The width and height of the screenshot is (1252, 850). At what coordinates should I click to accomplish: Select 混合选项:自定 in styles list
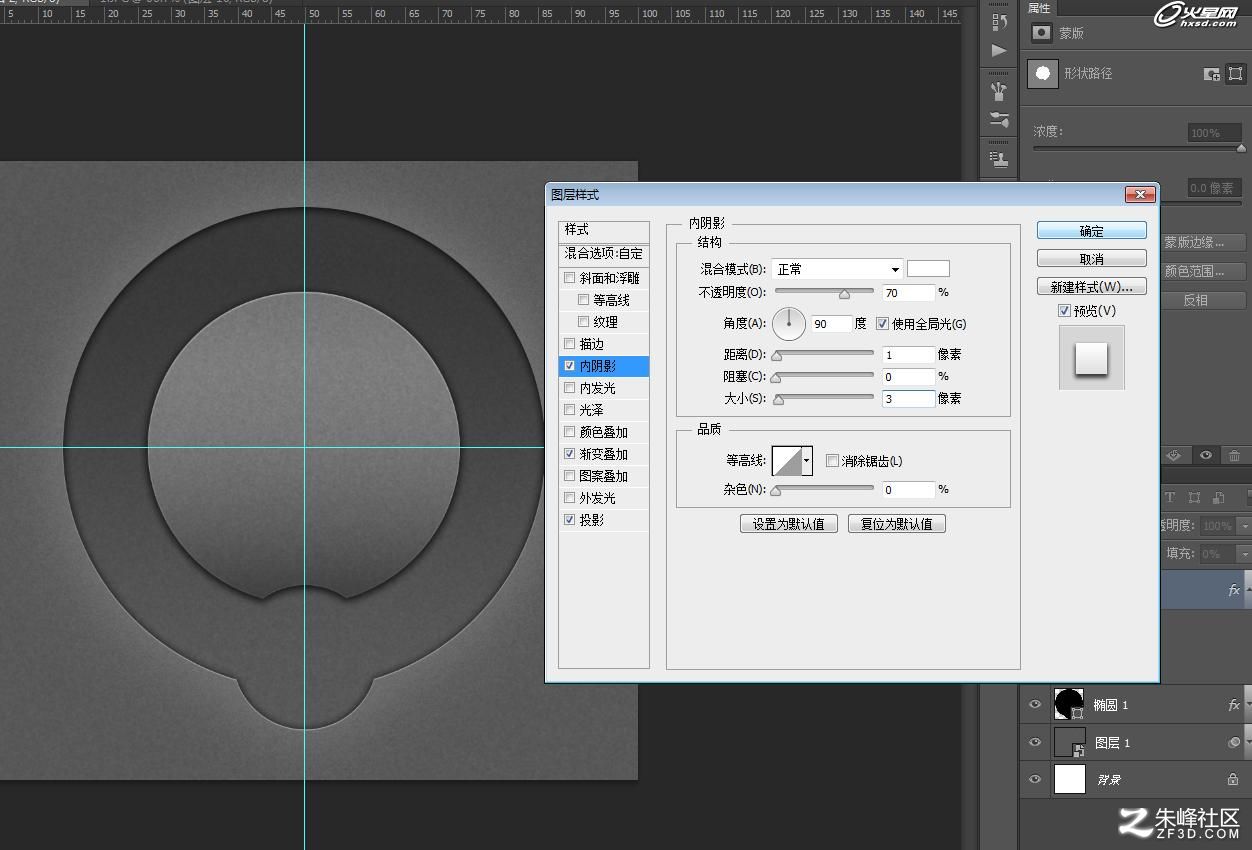(x=604, y=254)
